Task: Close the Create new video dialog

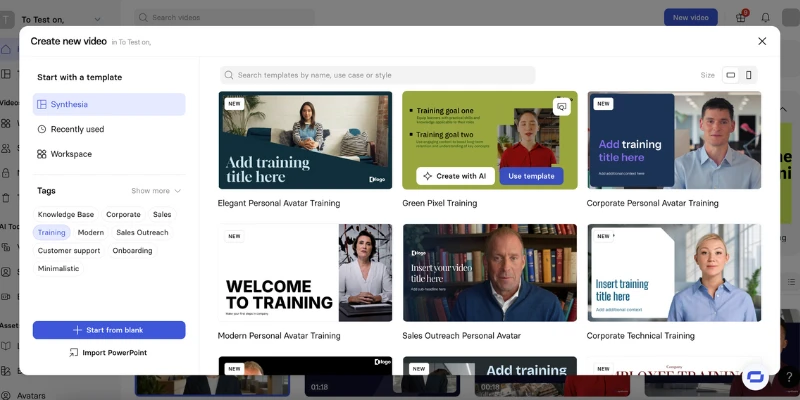Action: (x=762, y=41)
